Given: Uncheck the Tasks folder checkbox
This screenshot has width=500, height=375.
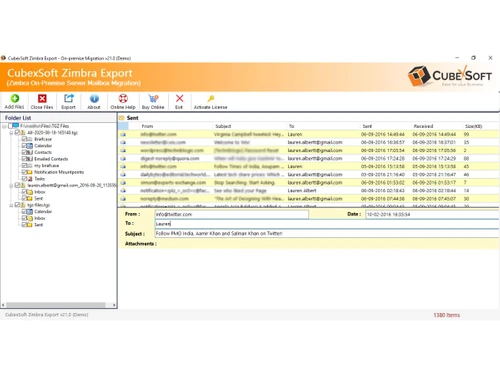Looking at the screenshot, I should tap(24, 179).
